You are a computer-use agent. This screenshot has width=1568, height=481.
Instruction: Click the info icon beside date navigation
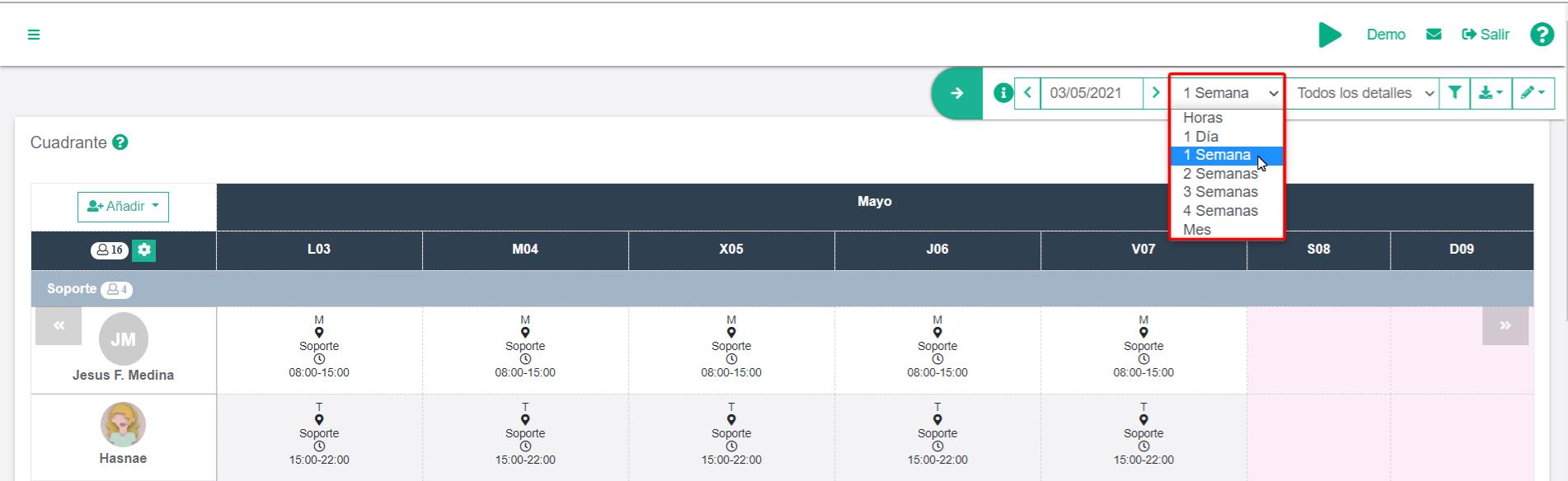tap(1002, 93)
